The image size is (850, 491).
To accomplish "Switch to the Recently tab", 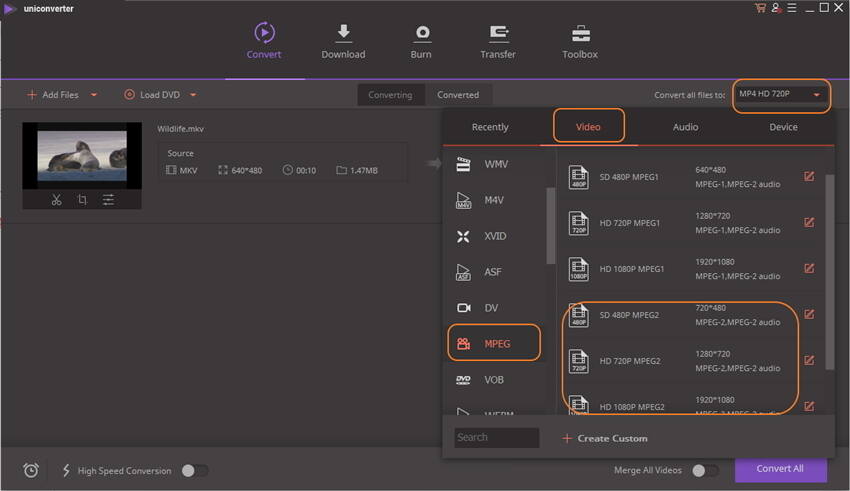I will pos(490,127).
